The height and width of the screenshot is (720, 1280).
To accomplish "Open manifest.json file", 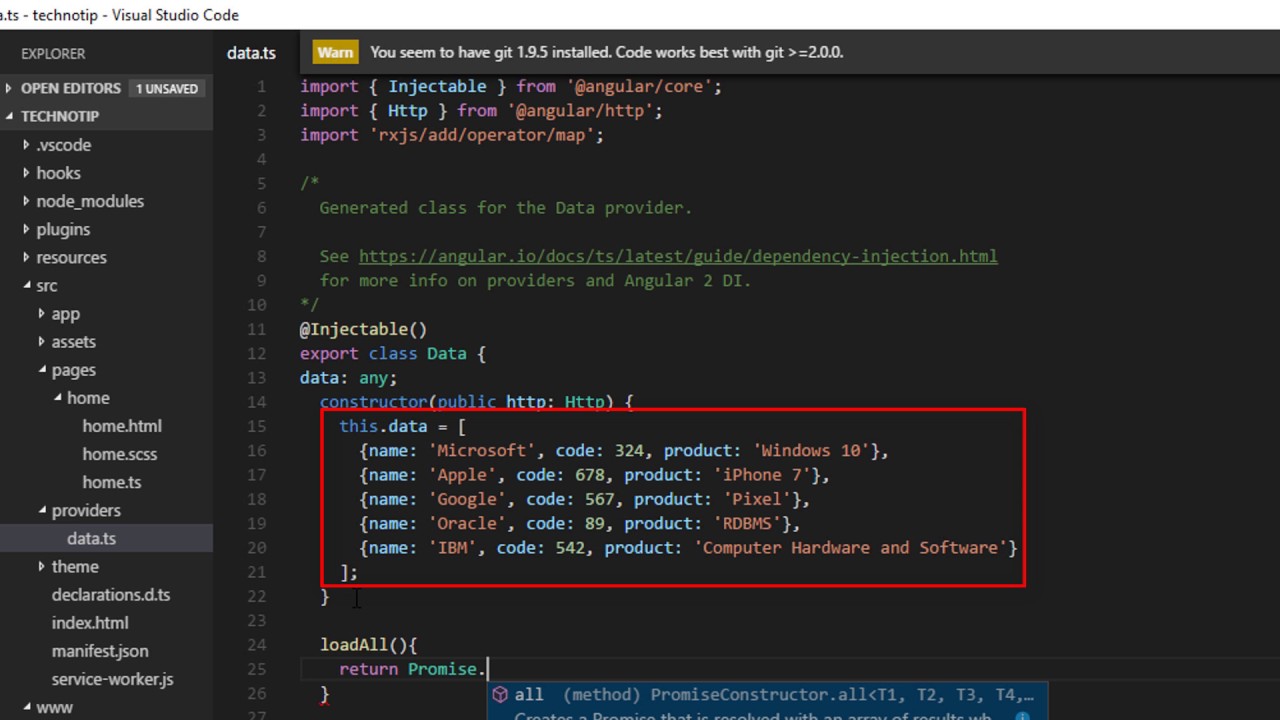I will pyautogui.click(x=100, y=650).
